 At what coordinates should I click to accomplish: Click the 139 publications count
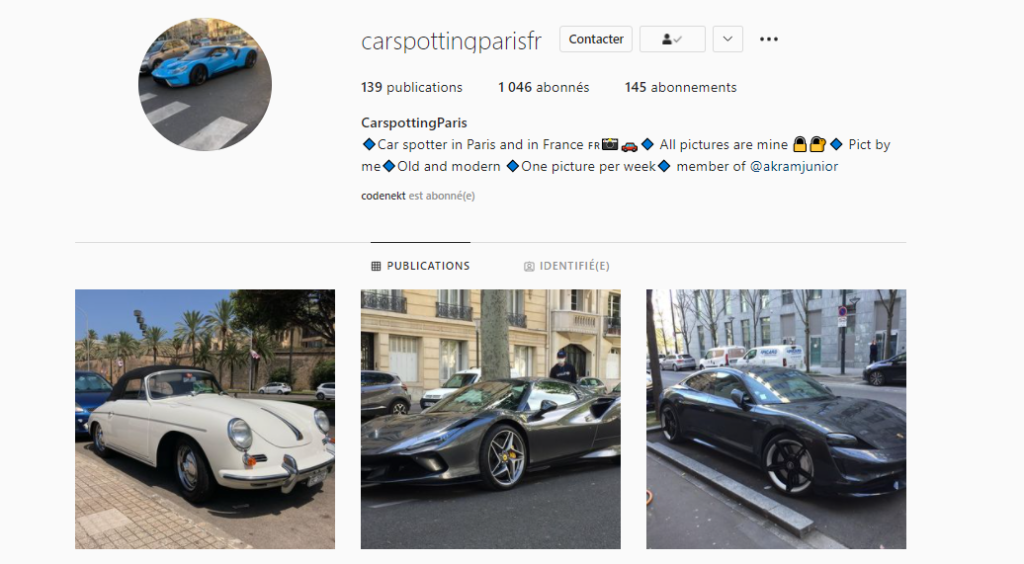pos(411,87)
